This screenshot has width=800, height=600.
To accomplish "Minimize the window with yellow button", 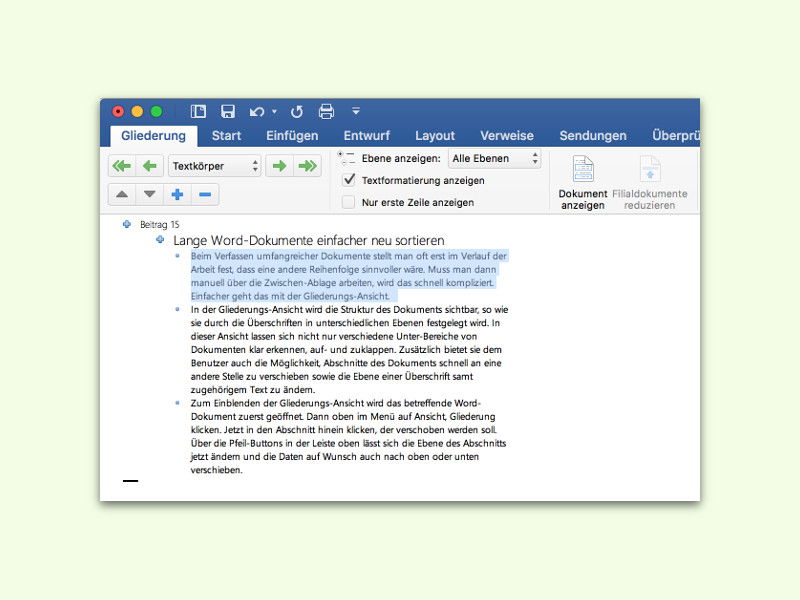I will pyautogui.click(x=137, y=111).
